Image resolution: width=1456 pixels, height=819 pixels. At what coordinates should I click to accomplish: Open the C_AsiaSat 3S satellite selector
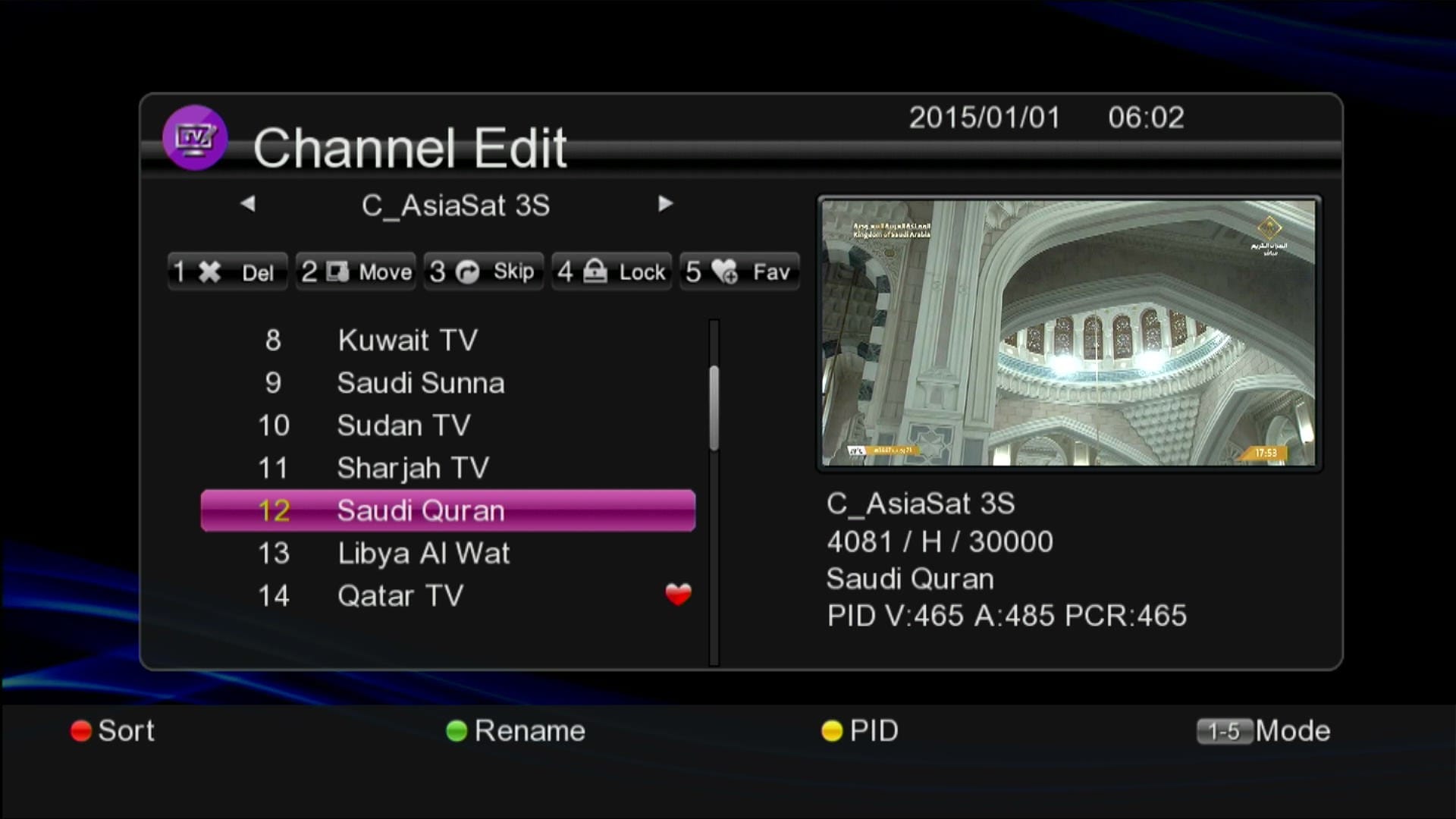(x=455, y=205)
